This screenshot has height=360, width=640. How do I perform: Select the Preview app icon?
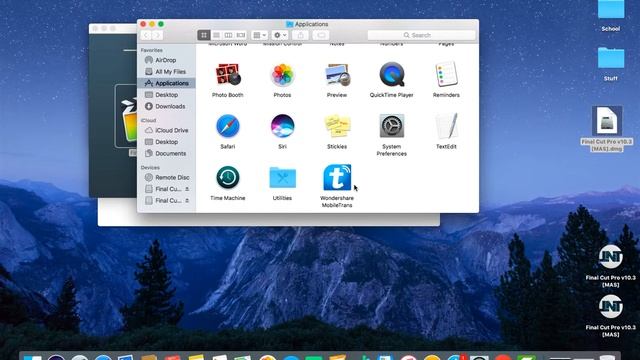tap(337, 75)
